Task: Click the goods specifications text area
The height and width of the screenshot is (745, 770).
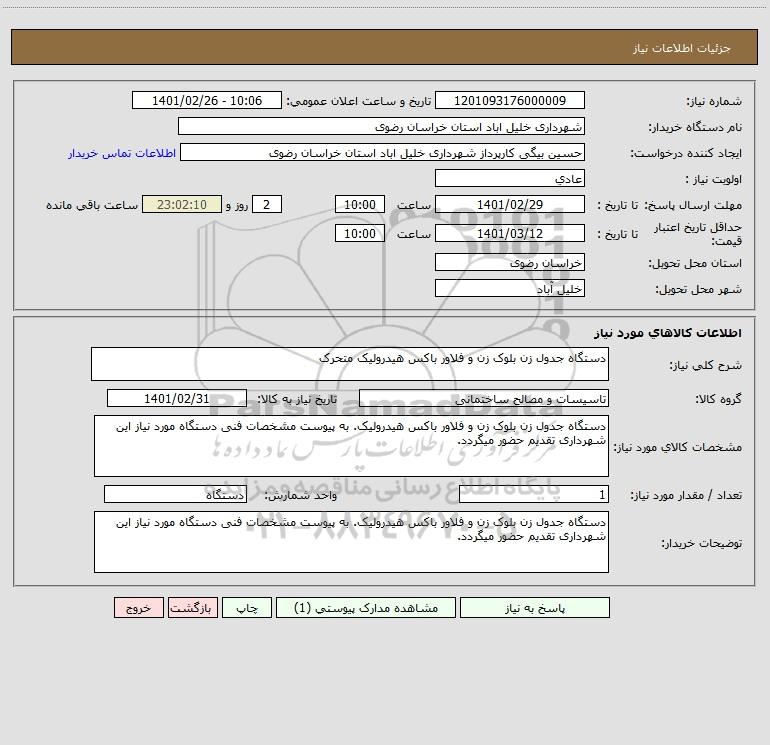Action: point(351,446)
